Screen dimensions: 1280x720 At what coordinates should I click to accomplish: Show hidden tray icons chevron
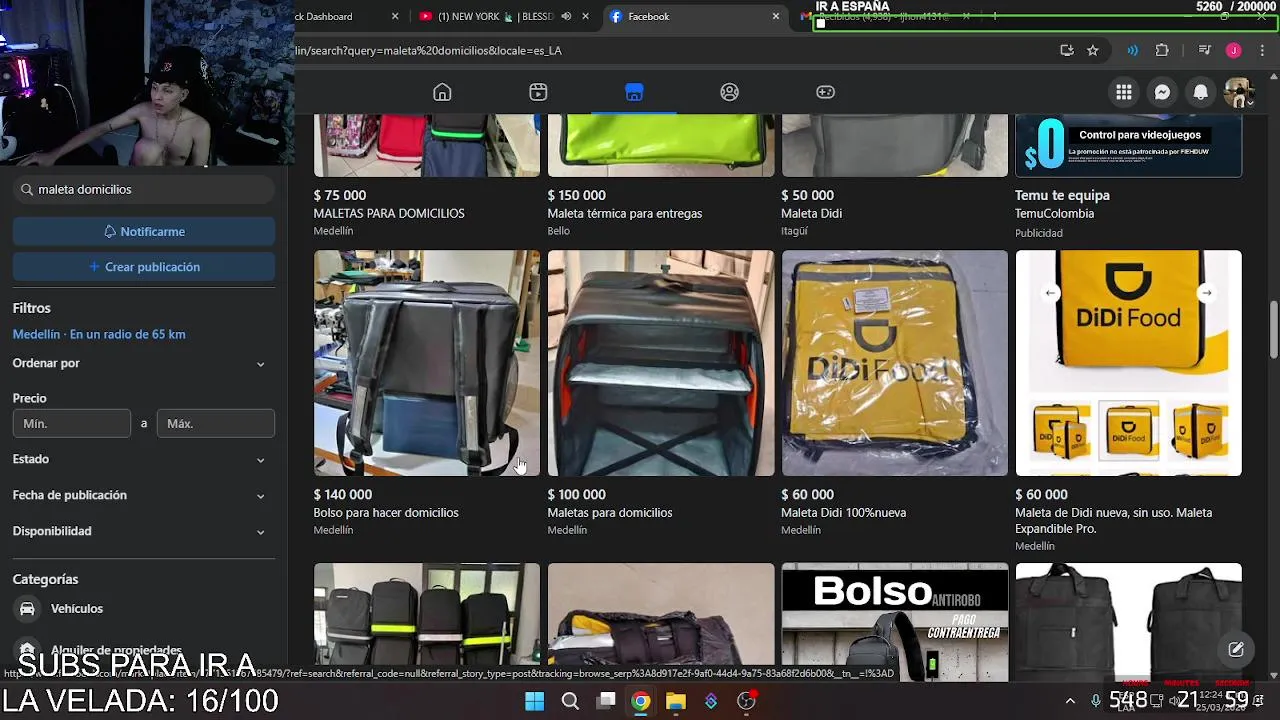(x=1070, y=701)
